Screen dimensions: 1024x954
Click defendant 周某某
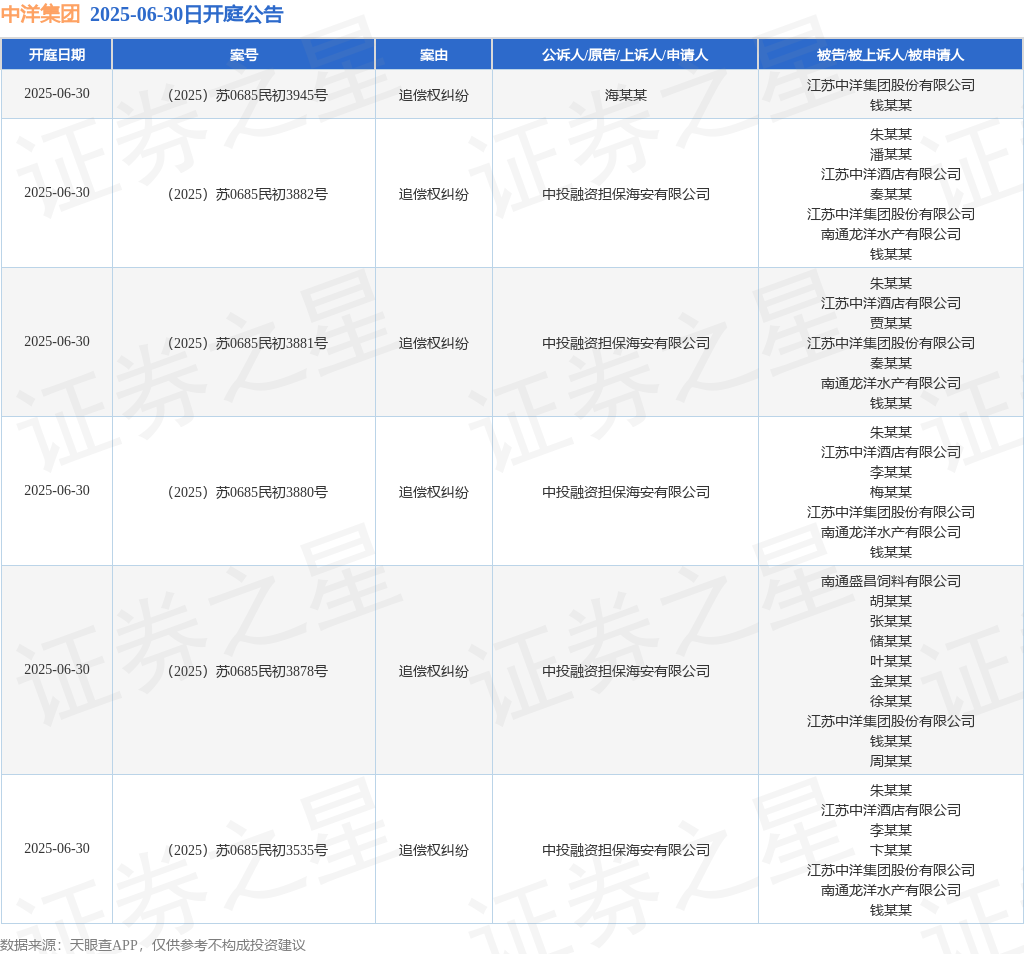[x=891, y=761]
